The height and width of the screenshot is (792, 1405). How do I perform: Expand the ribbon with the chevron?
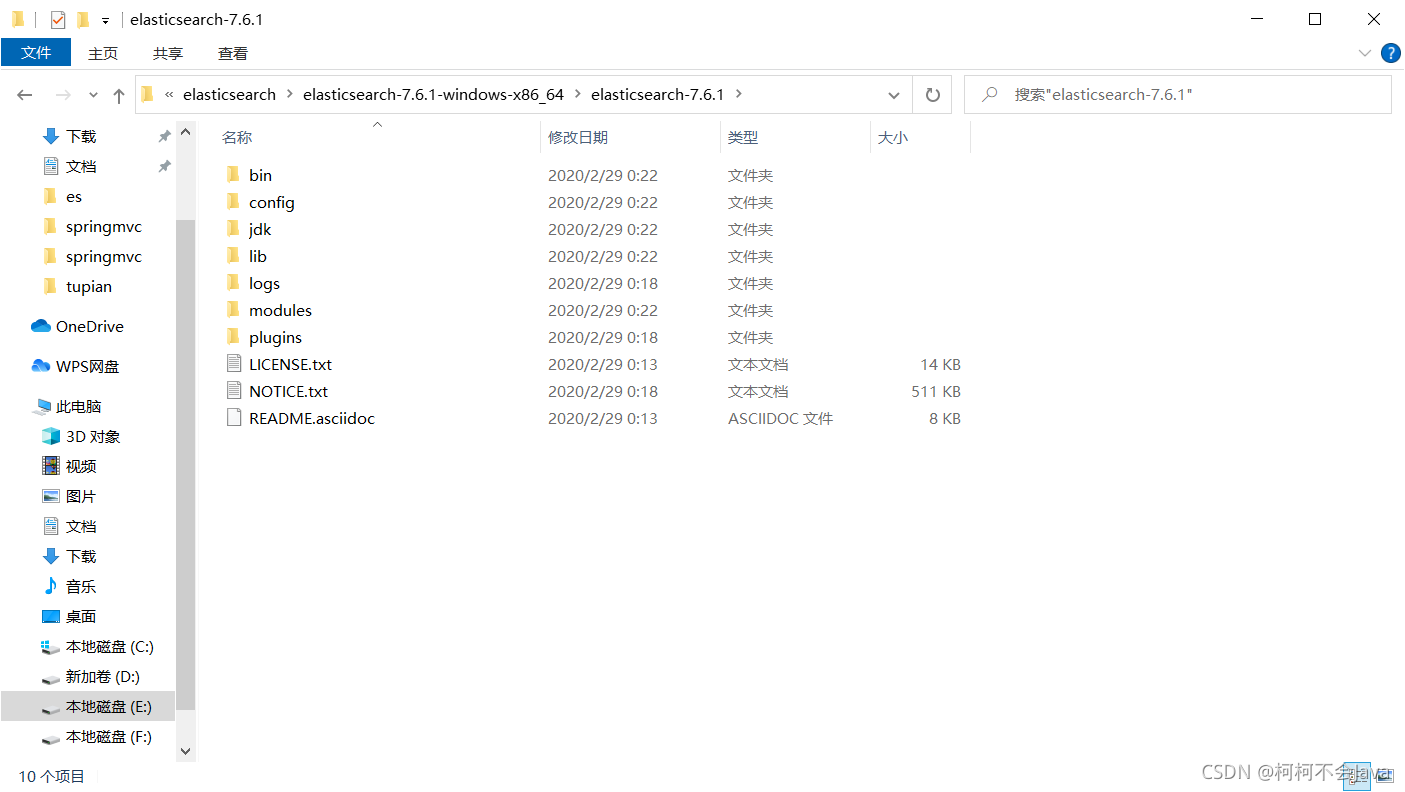(1365, 53)
